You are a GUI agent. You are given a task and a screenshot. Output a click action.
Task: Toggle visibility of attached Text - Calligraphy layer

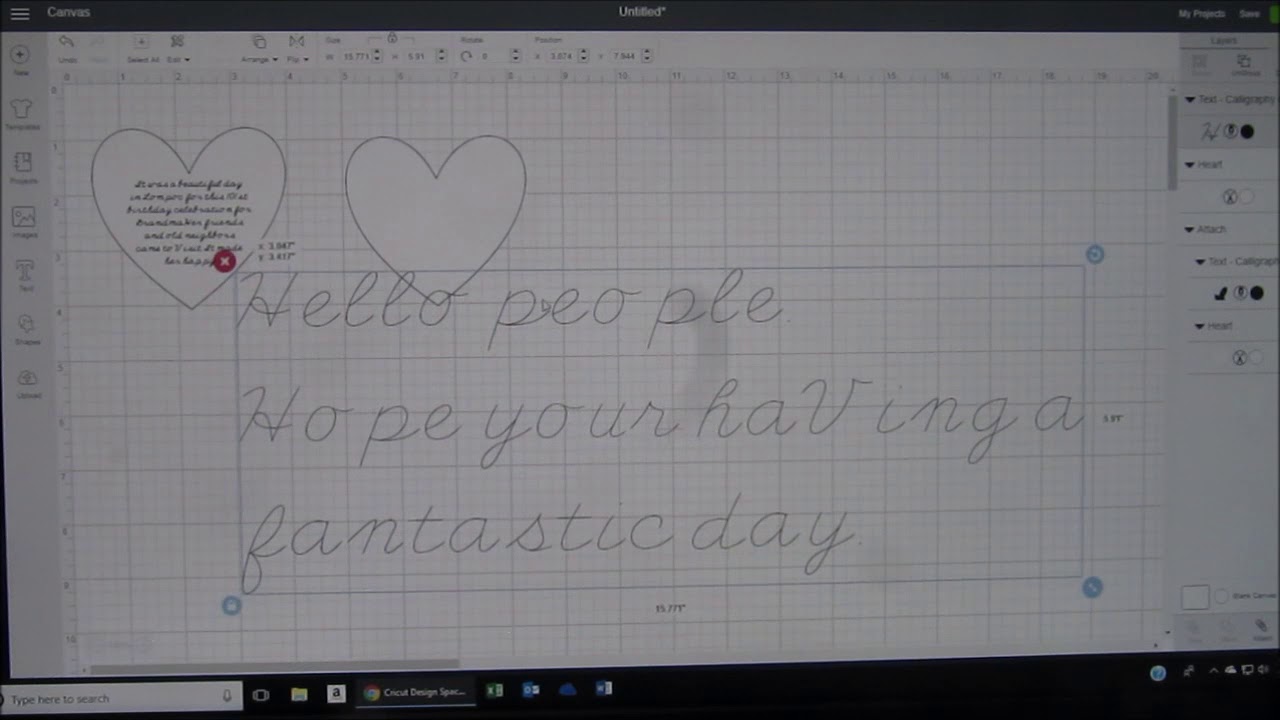point(1240,293)
